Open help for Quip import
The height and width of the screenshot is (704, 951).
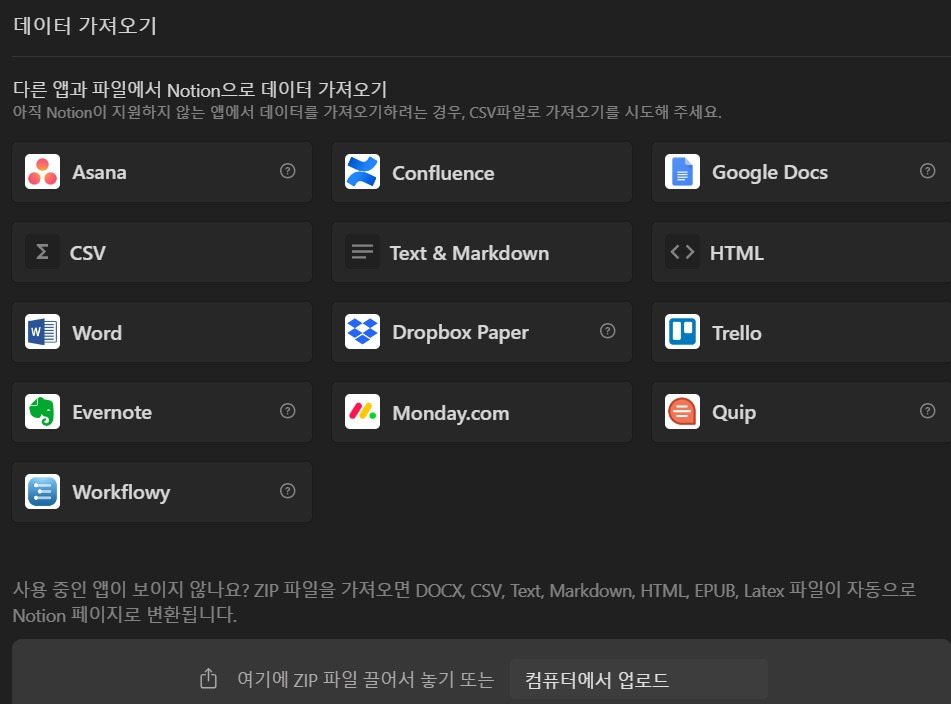click(927, 411)
